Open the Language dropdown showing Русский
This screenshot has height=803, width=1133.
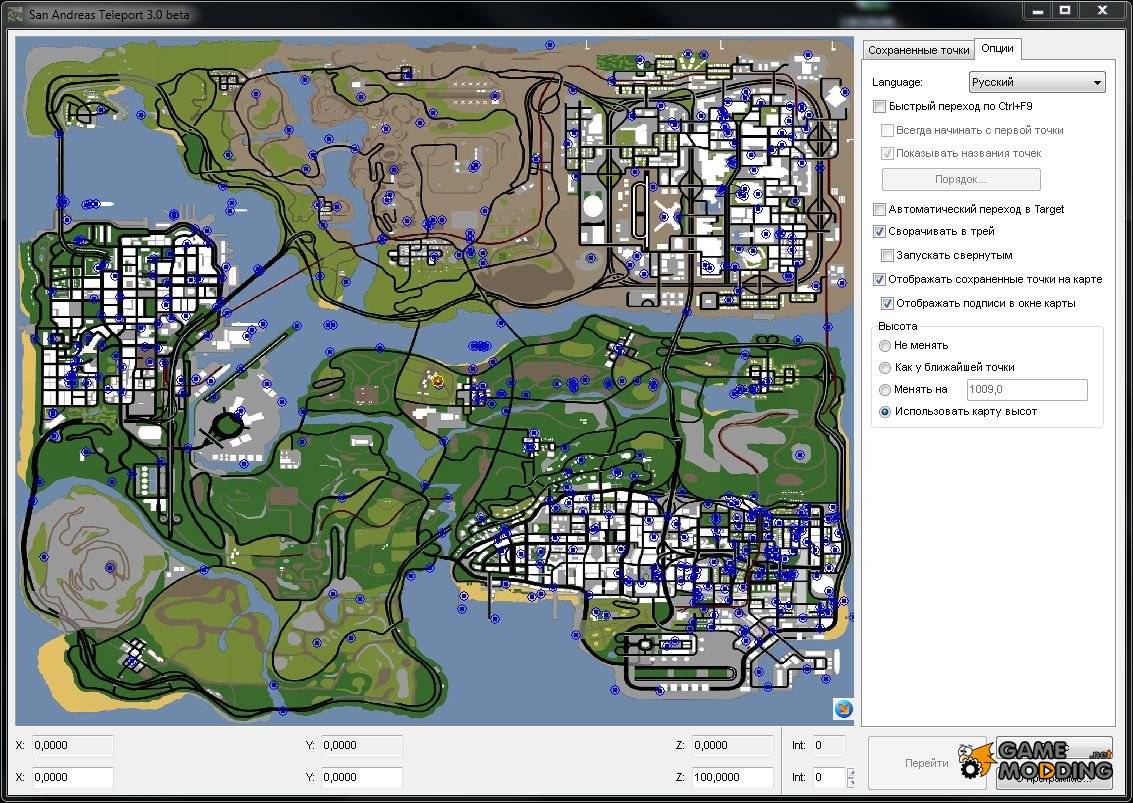pyautogui.click(x=1037, y=82)
